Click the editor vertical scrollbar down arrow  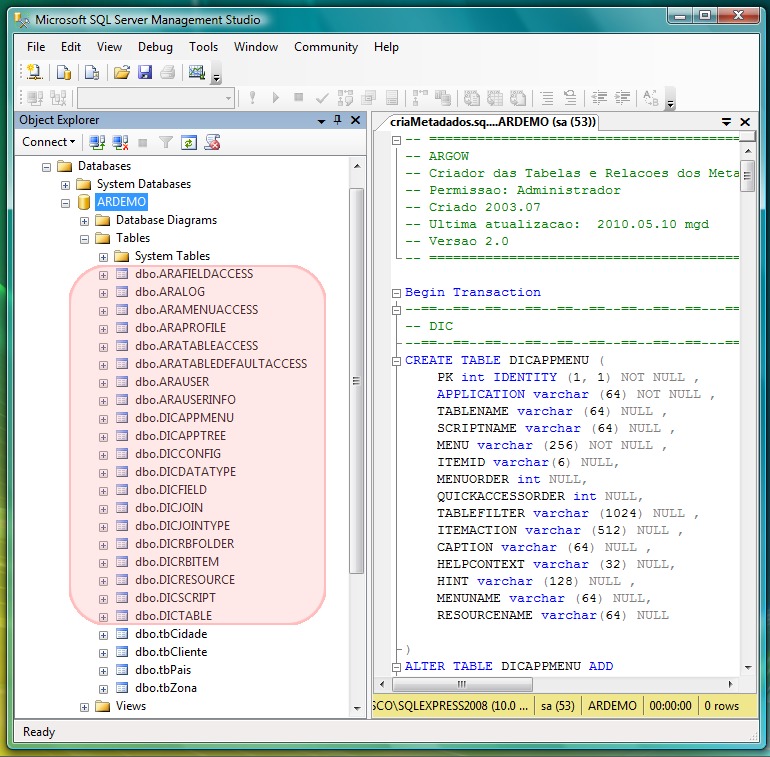coord(748,667)
